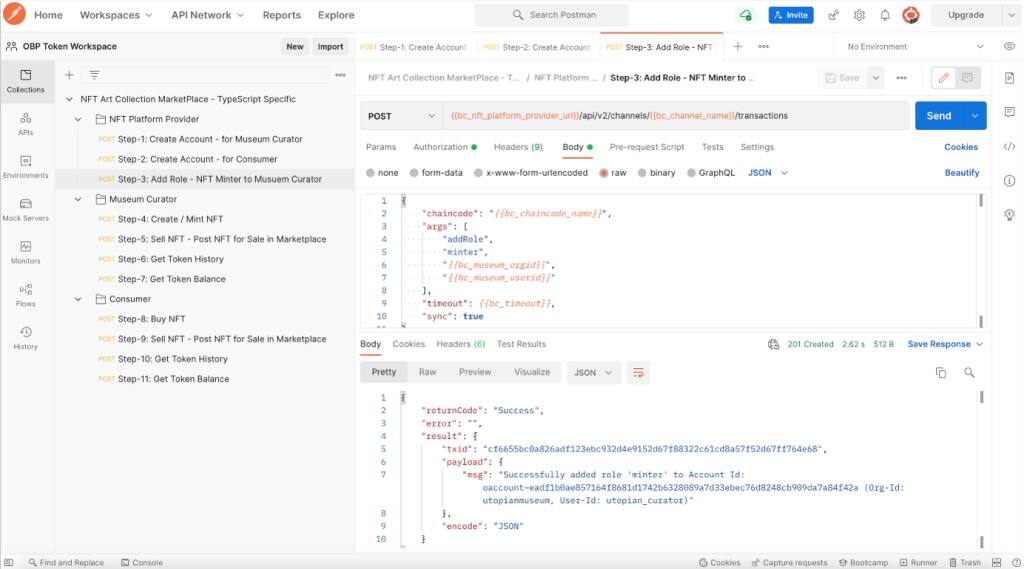Viewport: 1024px width, 569px height.
Task: Open the History sidebar panel
Action: [x=25, y=338]
